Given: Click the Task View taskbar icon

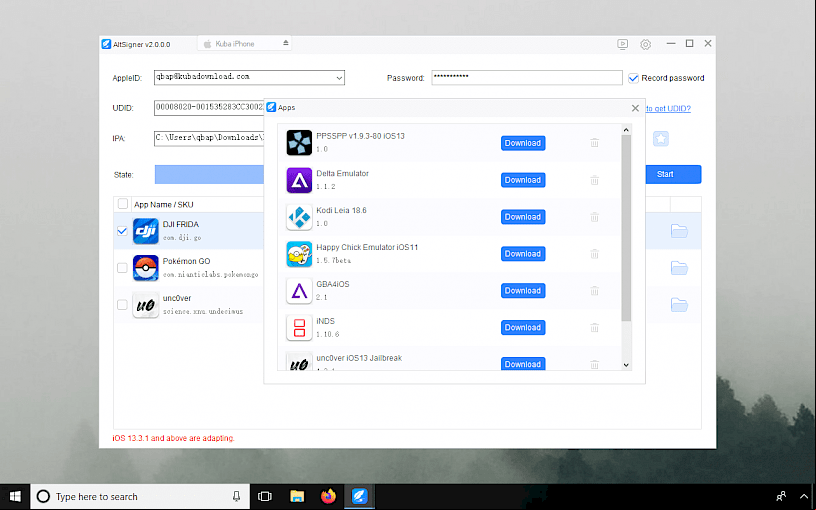Looking at the screenshot, I should coord(265,496).
